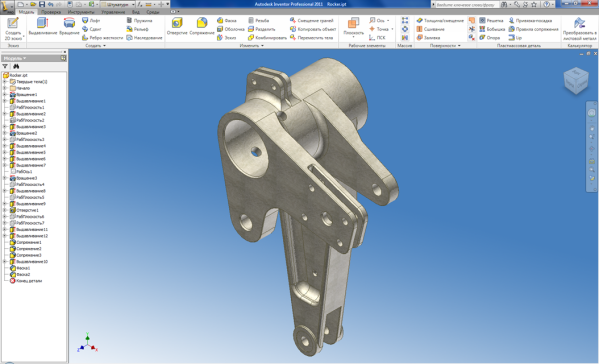Select the Бобышка (Boss) tool
The height and width of the screenshot is (364, 599).
click(492, 29)
